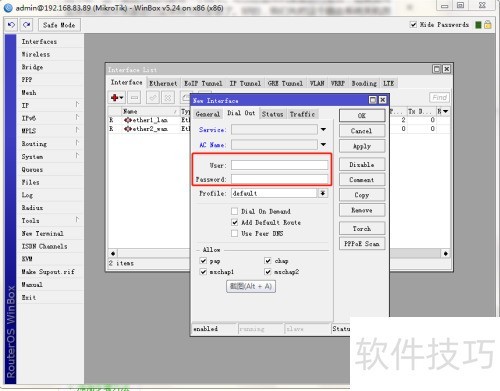Viewport: 500px width, 391px height.
Task: Click the Cancel button
Action: 362,131
